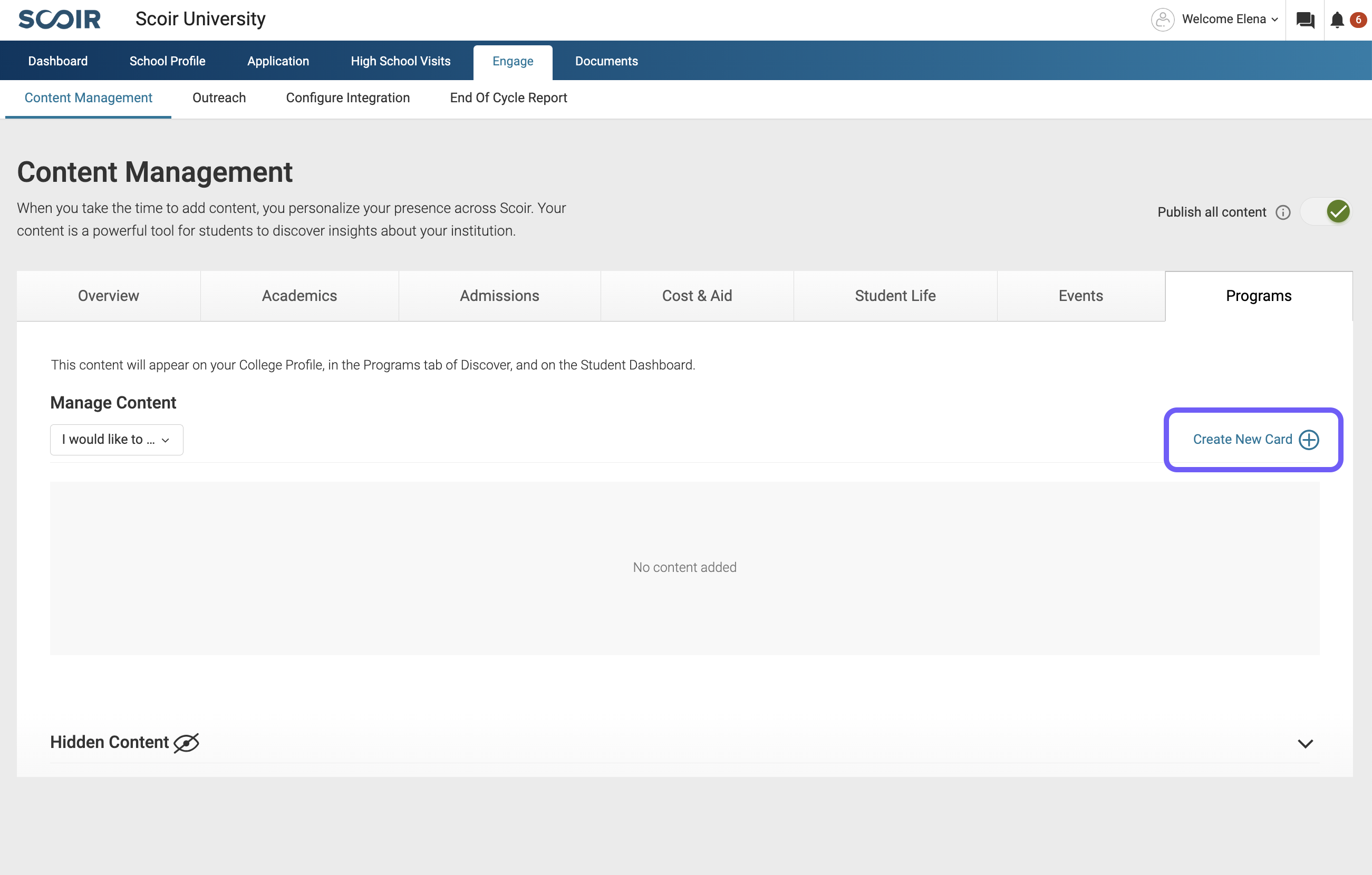Click the Scoir logo

pyautogui.click(x=59, y=20)
